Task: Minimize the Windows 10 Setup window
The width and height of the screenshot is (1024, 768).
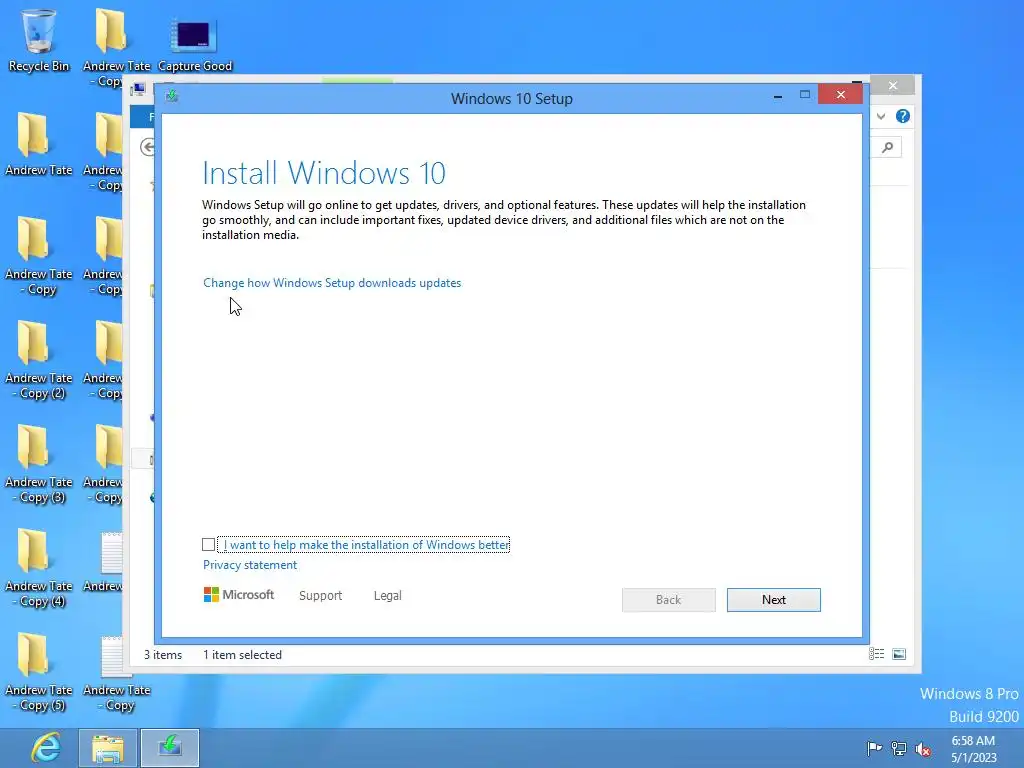Action: click(x=777, y=96)
